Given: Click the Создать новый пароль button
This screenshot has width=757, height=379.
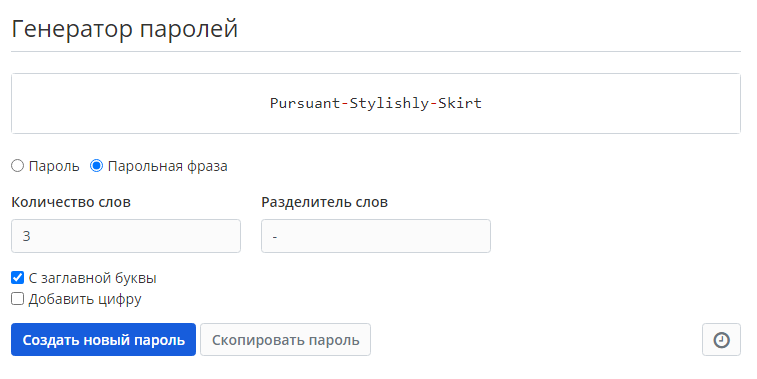Looking at the screenshot, I should point(103,340).
